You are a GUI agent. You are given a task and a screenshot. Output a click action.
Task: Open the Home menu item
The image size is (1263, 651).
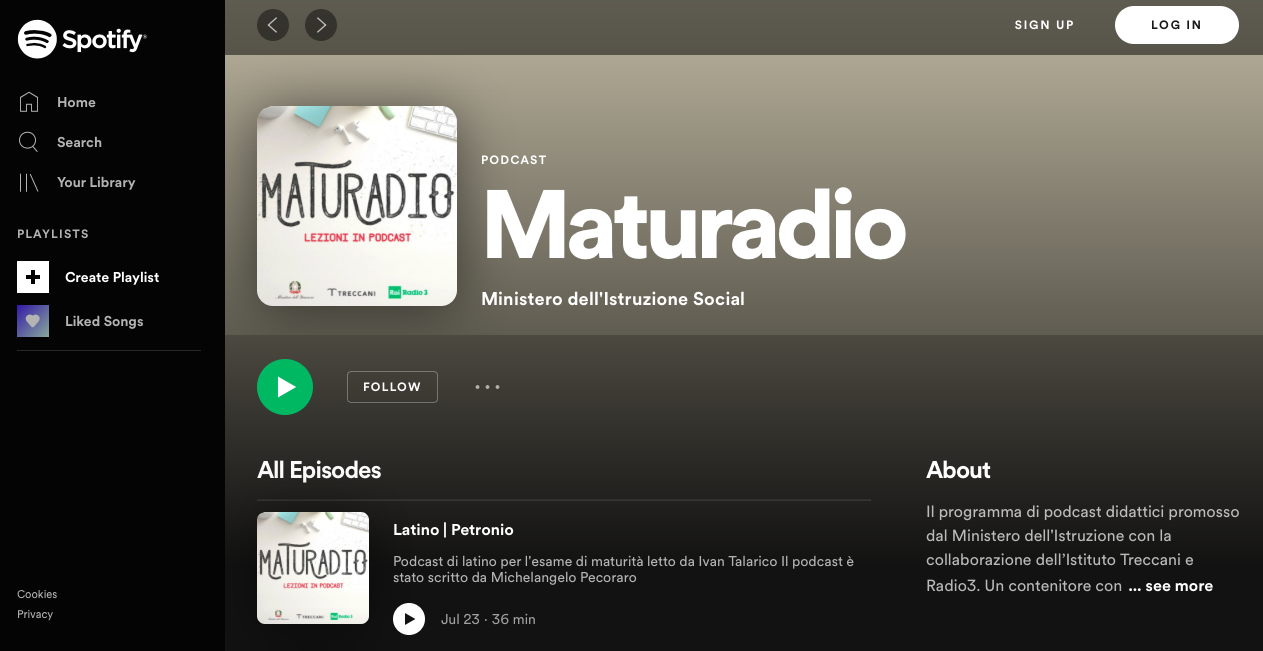(76, 102)
